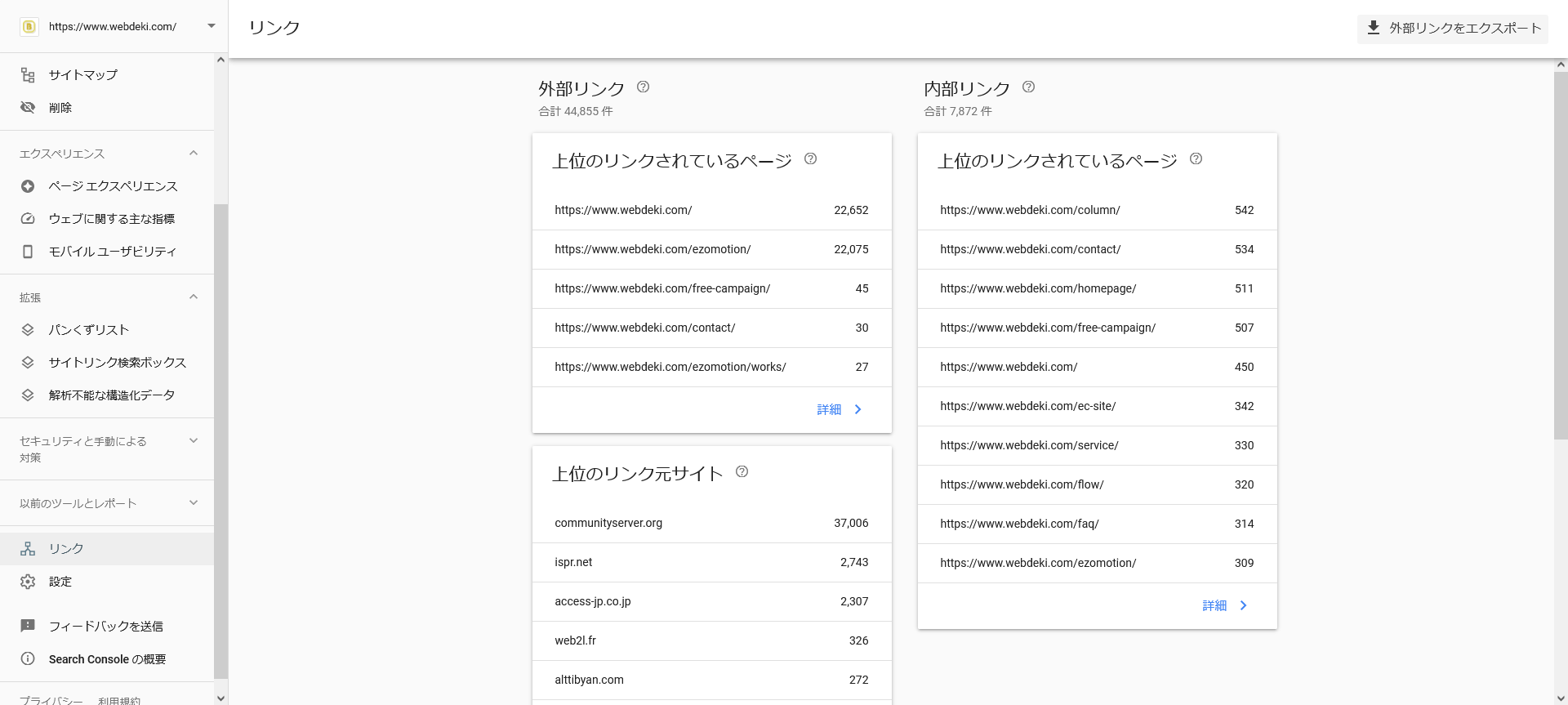Open internal row webdeki.com/service/ 330
The height and width of the screenshot is (705, 1568).
1098,445
